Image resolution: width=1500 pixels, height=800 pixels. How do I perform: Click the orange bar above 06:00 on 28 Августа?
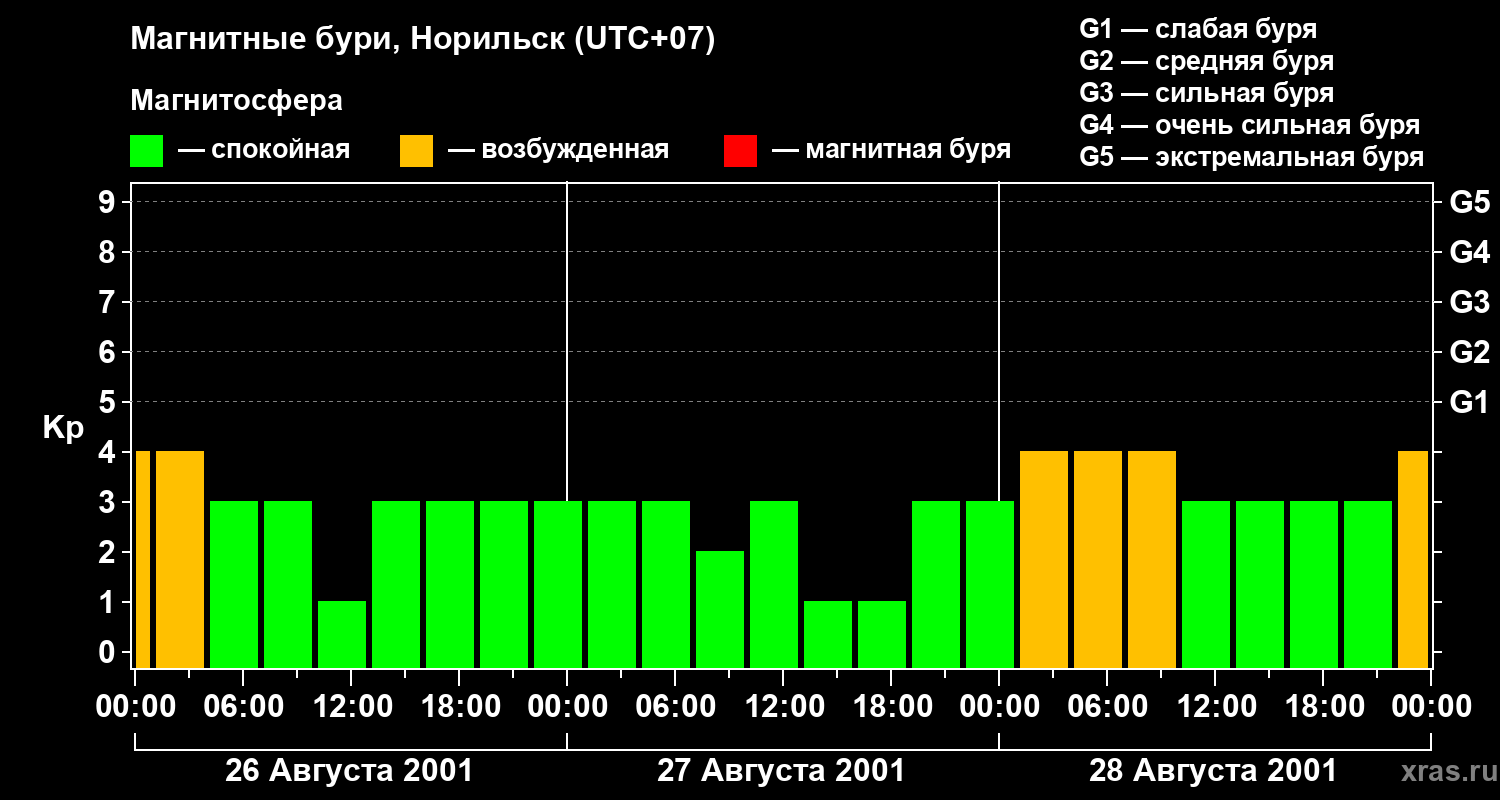point(1098,559)
